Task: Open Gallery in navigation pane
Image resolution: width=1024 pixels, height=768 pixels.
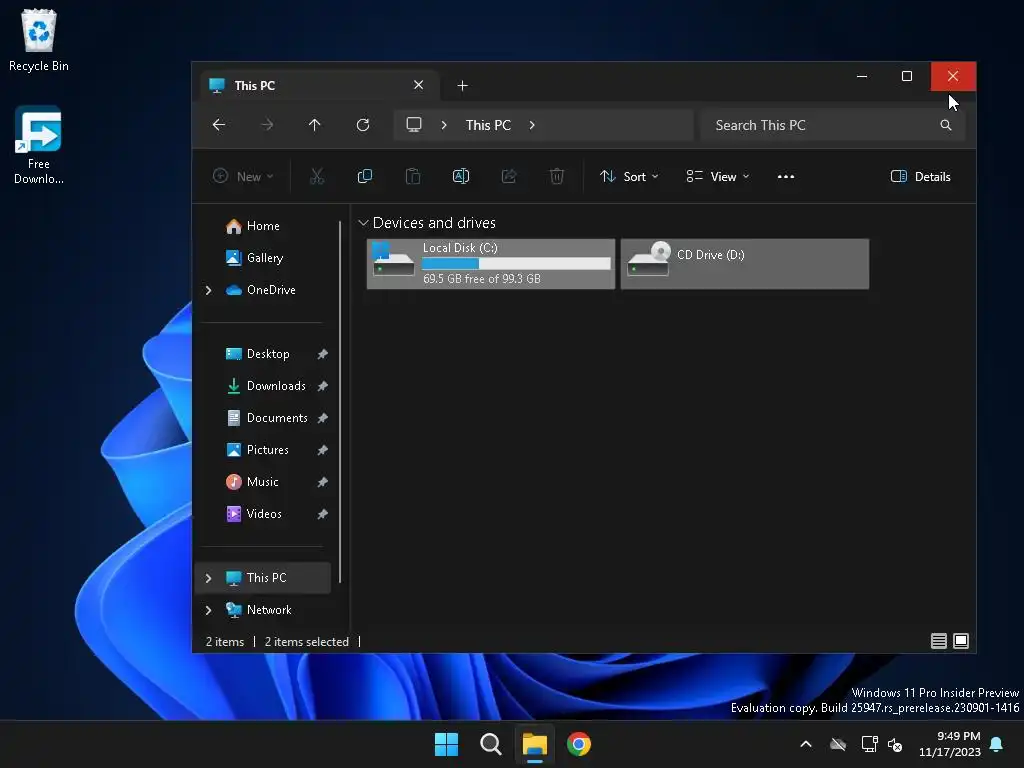Action: [262, 258]
